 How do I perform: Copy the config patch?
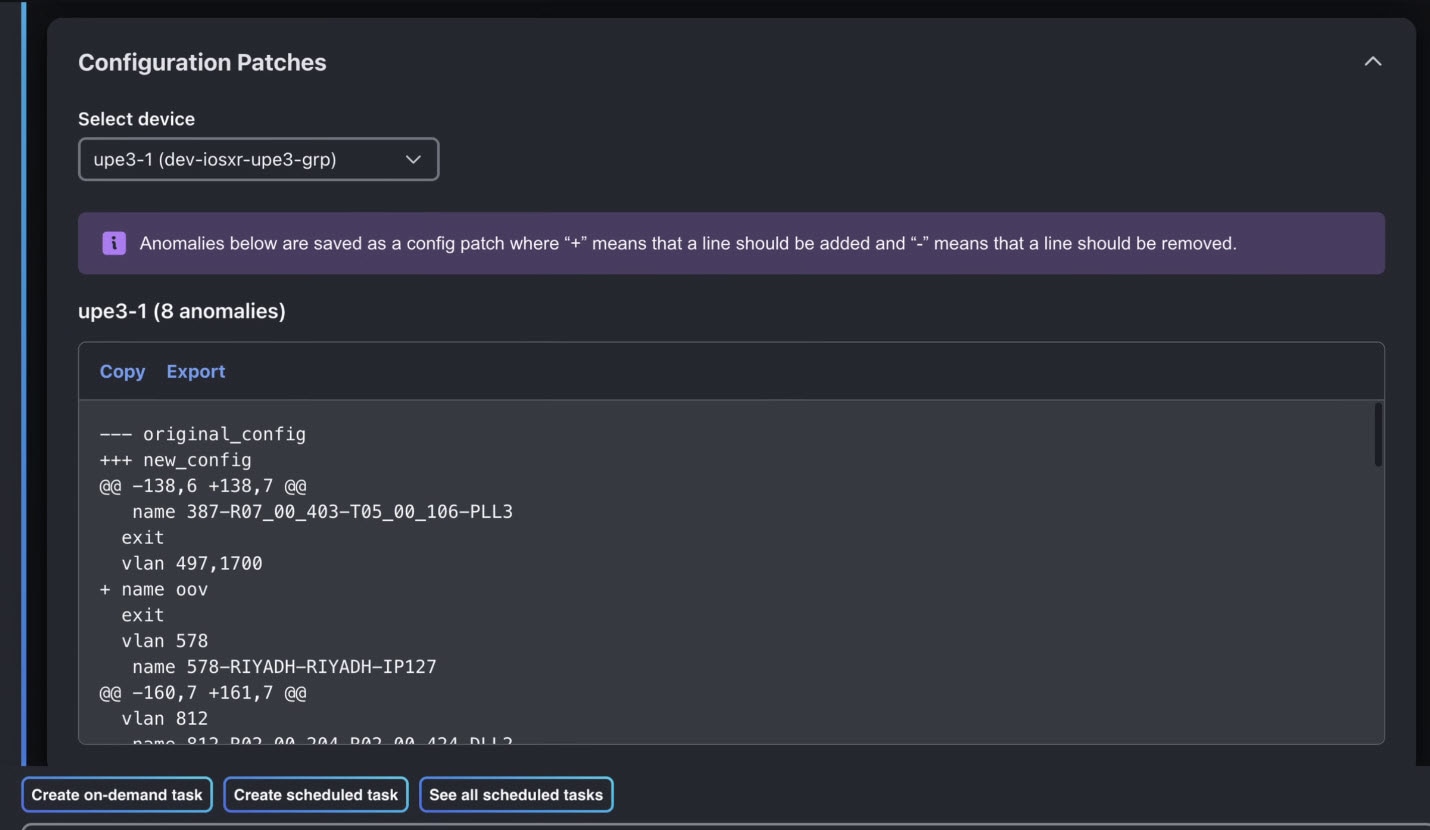[x=122, y=371]
